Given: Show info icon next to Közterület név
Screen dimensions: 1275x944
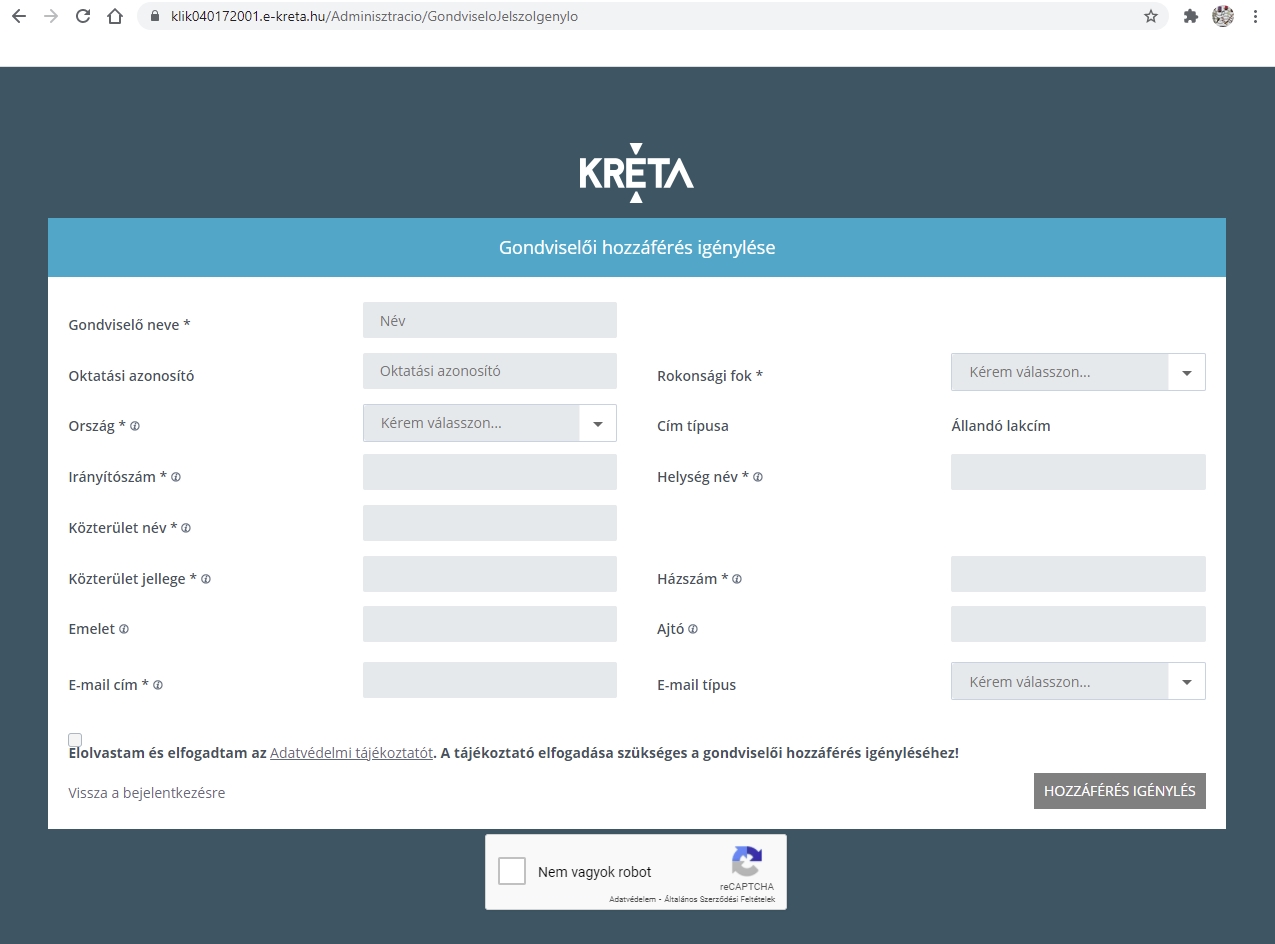Looking at the screenshot, I should (x=186, y=528).
